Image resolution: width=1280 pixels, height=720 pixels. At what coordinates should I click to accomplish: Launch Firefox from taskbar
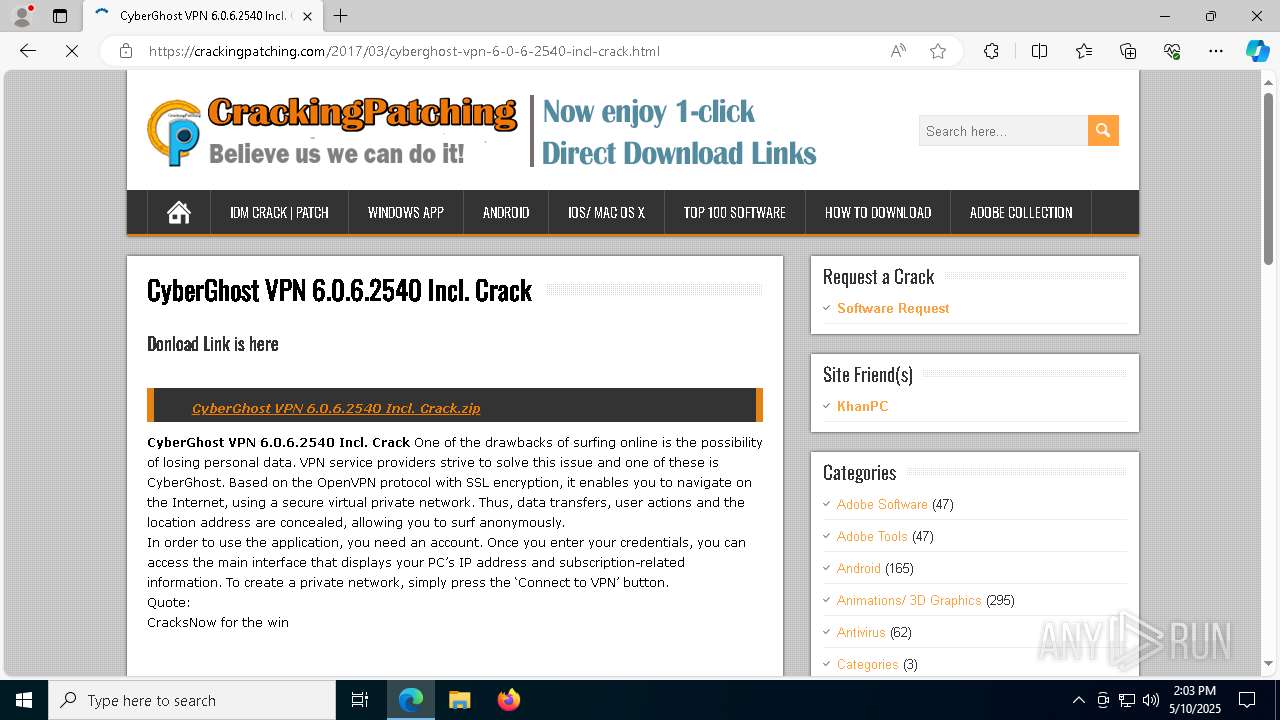[508, 700]
